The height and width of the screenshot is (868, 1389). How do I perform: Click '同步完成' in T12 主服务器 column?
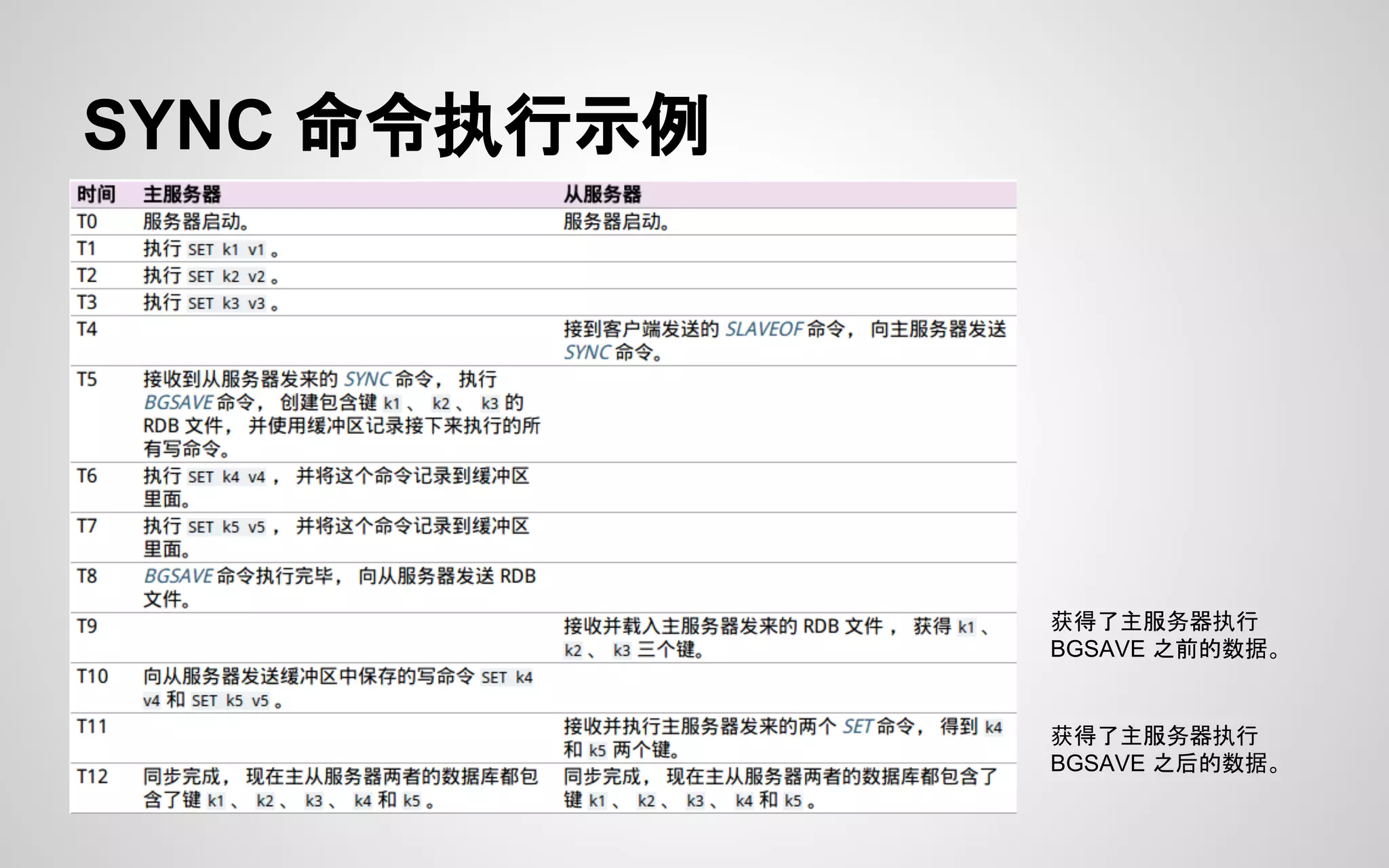pos(182,776)
